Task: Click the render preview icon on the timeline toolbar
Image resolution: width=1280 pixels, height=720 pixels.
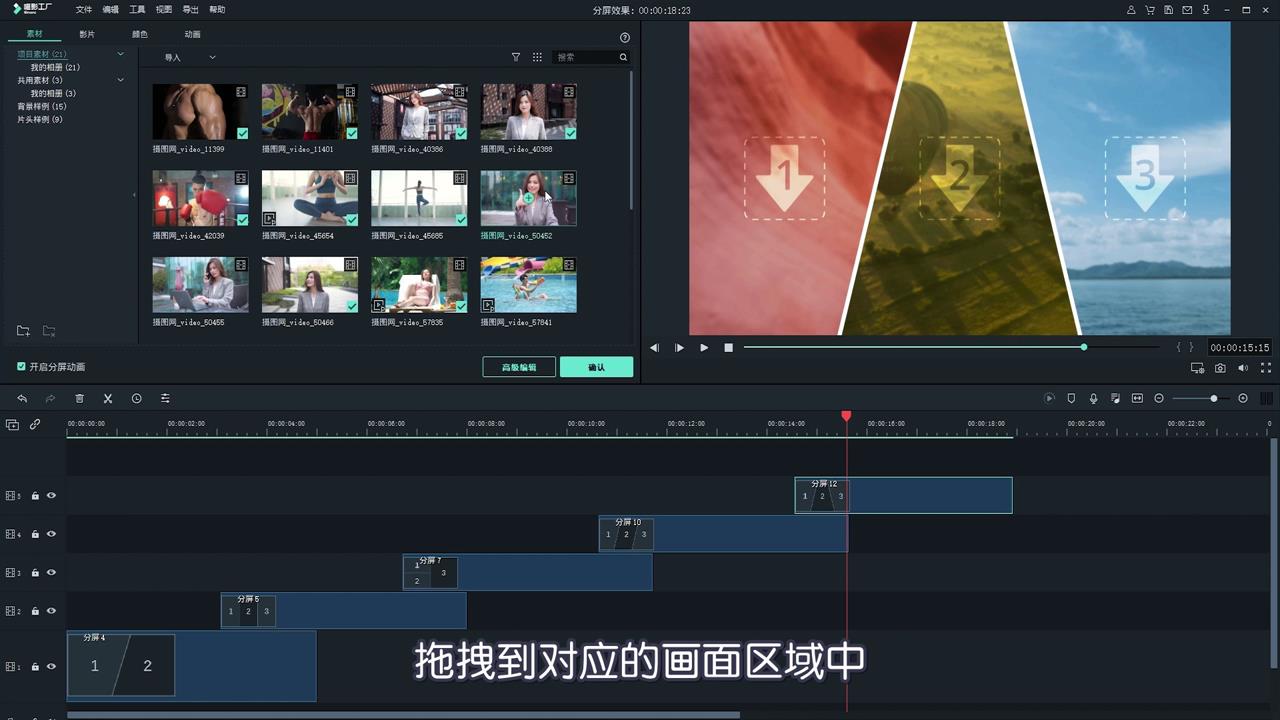Action: (1049, 398)
